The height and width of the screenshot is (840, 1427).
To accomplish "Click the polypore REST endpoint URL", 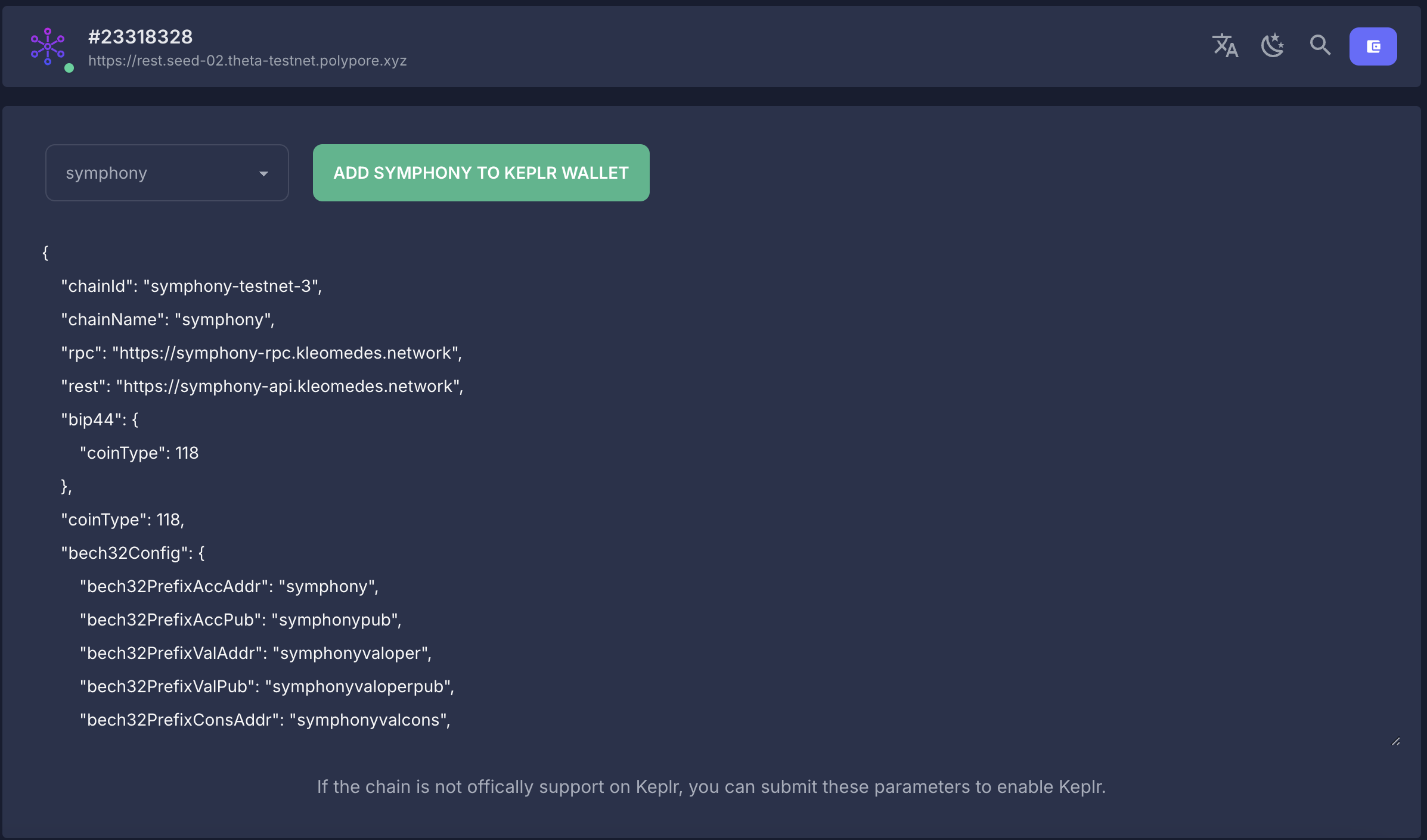I will click(x=247, y=61).
